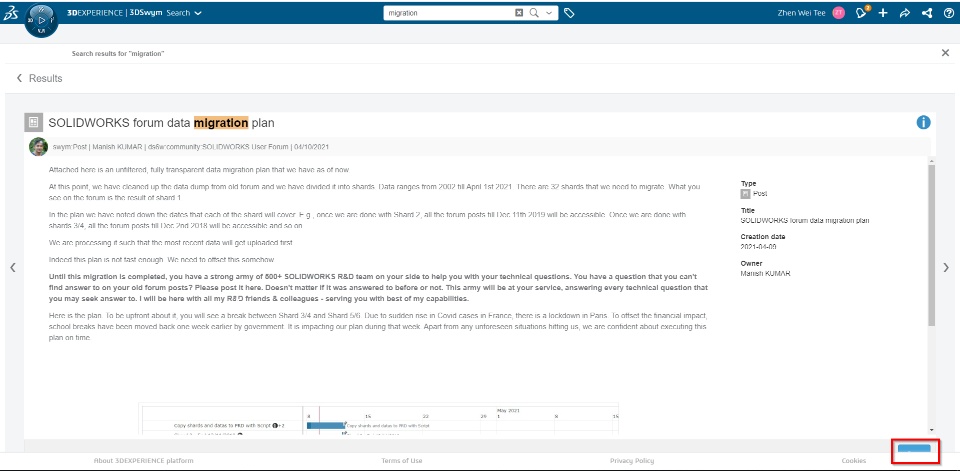Open search options dropdown arrow

coord(549,13)
